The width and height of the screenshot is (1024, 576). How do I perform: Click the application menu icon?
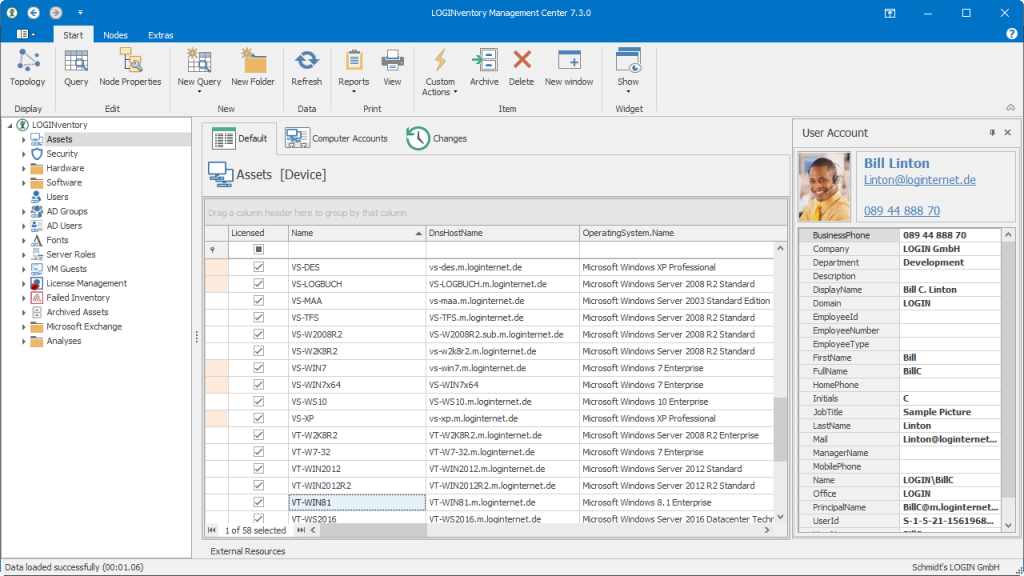point(25,34)
